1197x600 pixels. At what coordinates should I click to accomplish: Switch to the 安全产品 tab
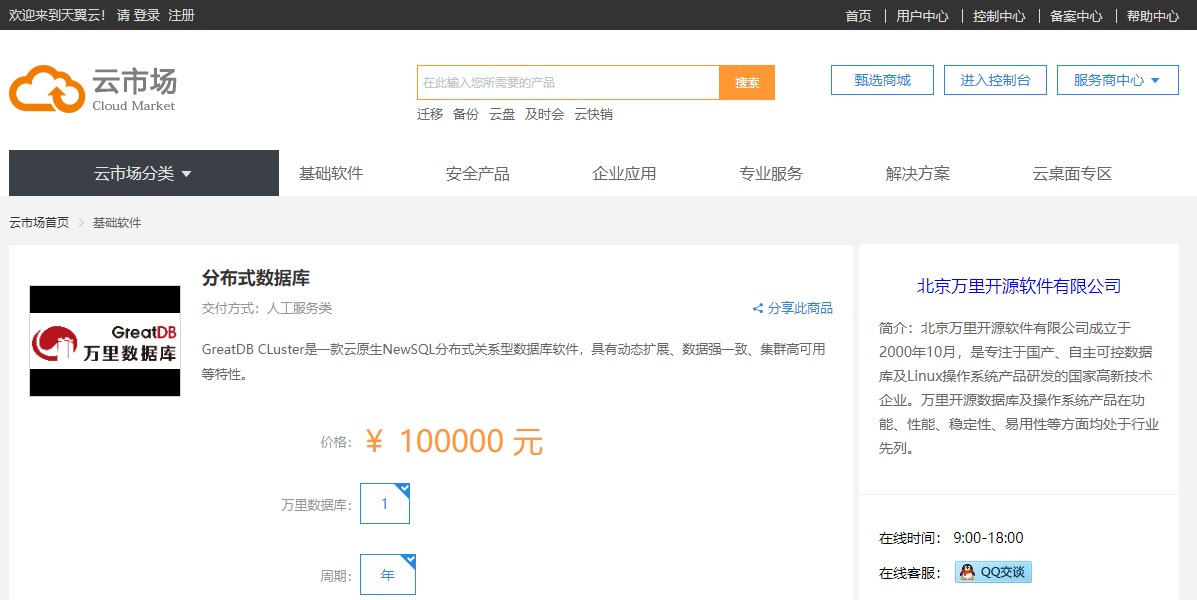pos(477,172)
